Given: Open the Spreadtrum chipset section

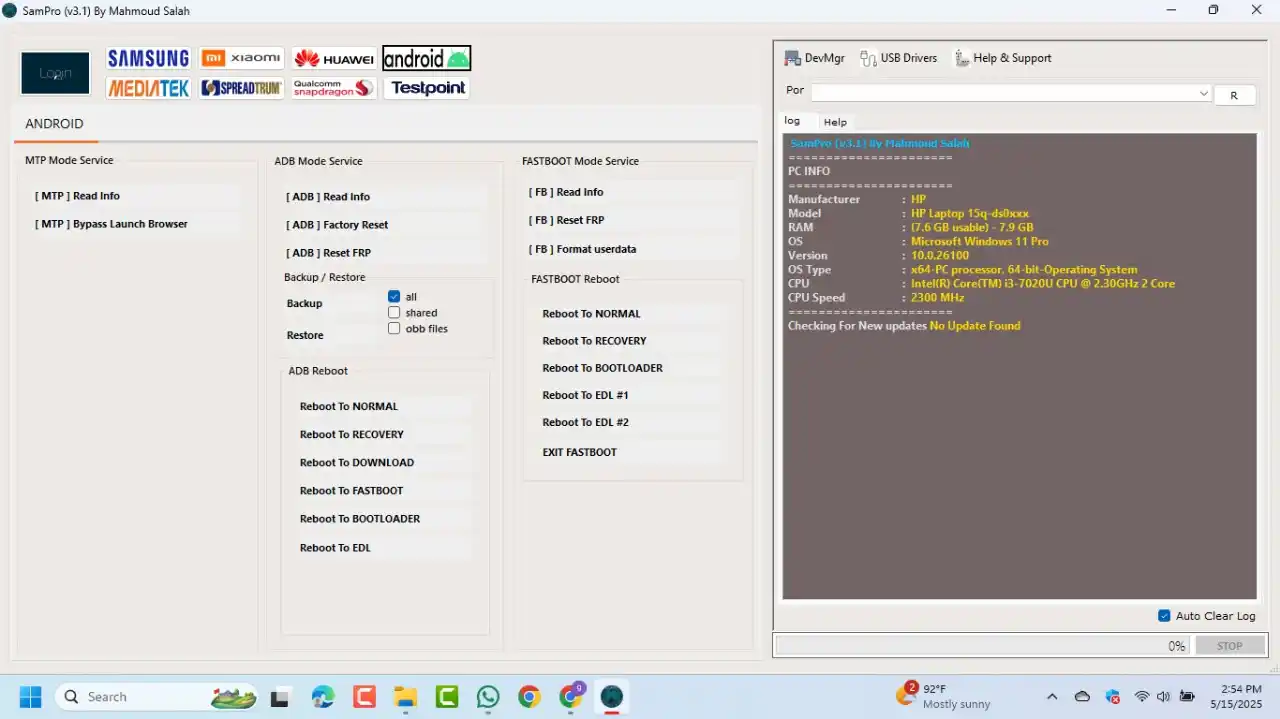Looking at the screenshot, I should point(241,88).
